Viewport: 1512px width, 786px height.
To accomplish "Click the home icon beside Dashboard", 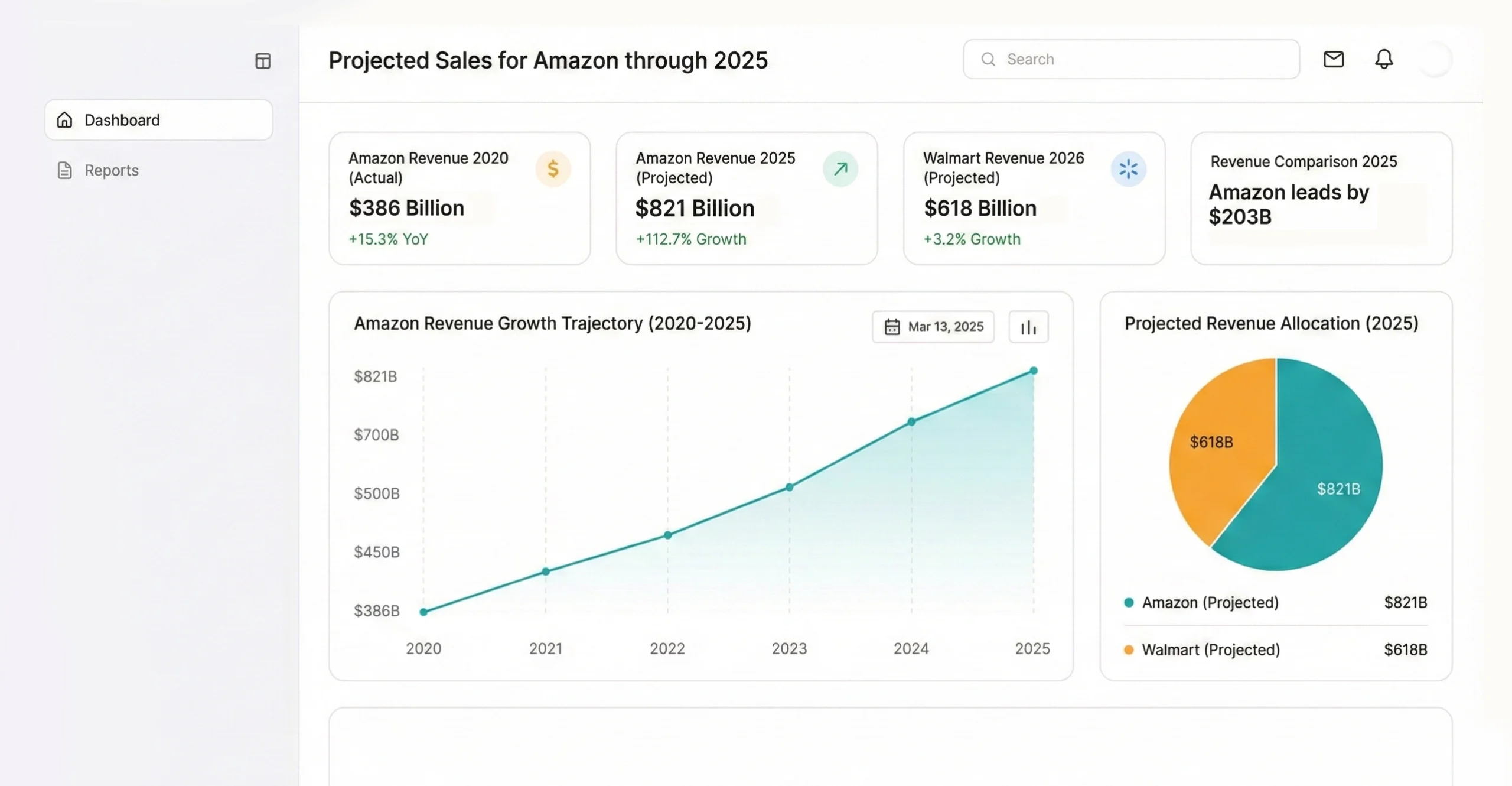I will point(65,120).
